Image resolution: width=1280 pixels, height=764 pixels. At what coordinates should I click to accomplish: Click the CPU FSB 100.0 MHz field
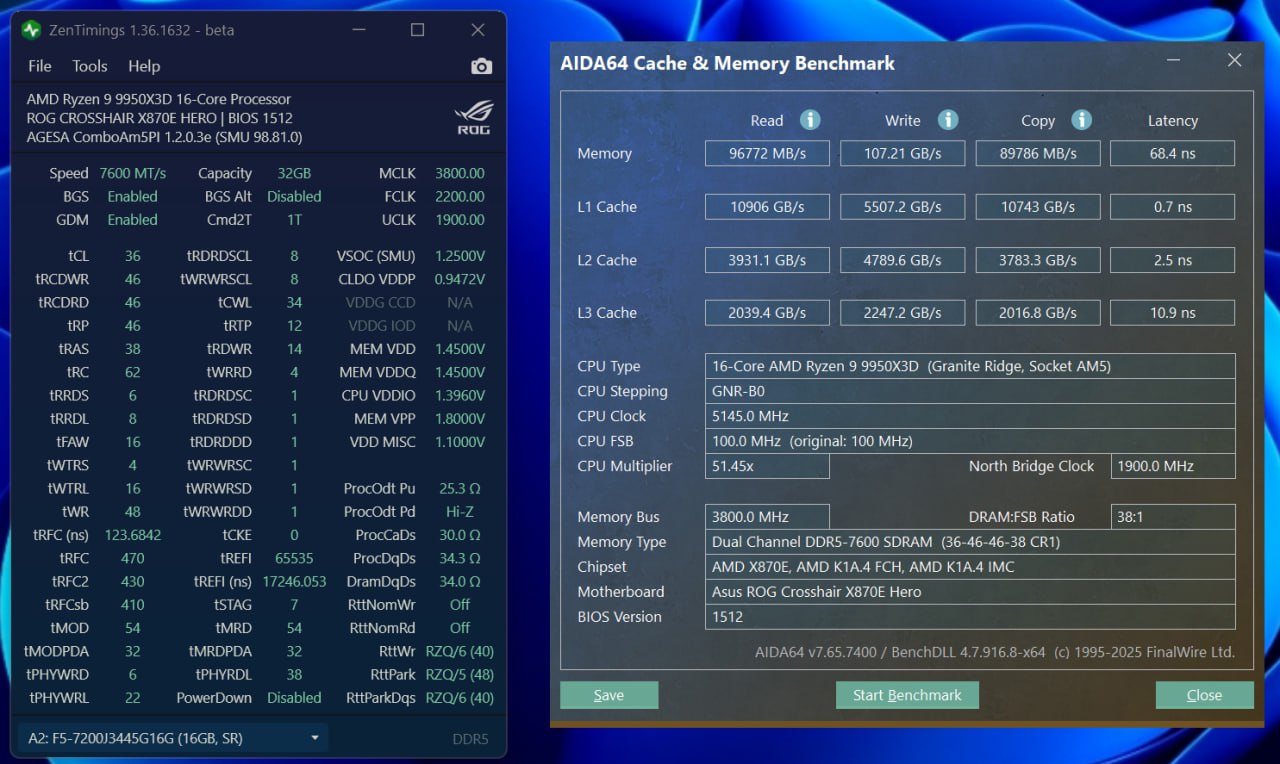tap(970, 441)
